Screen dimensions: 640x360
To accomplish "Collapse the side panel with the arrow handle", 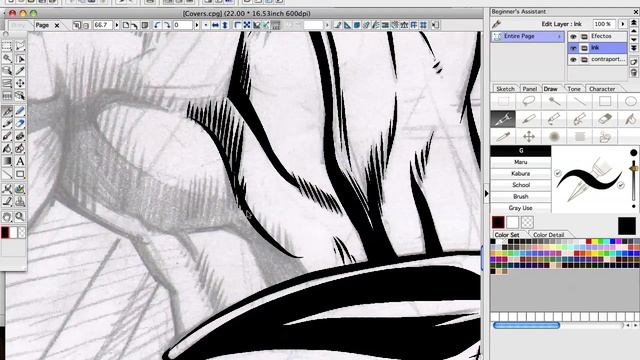I will pyautogui.click(x=487, y=193).
